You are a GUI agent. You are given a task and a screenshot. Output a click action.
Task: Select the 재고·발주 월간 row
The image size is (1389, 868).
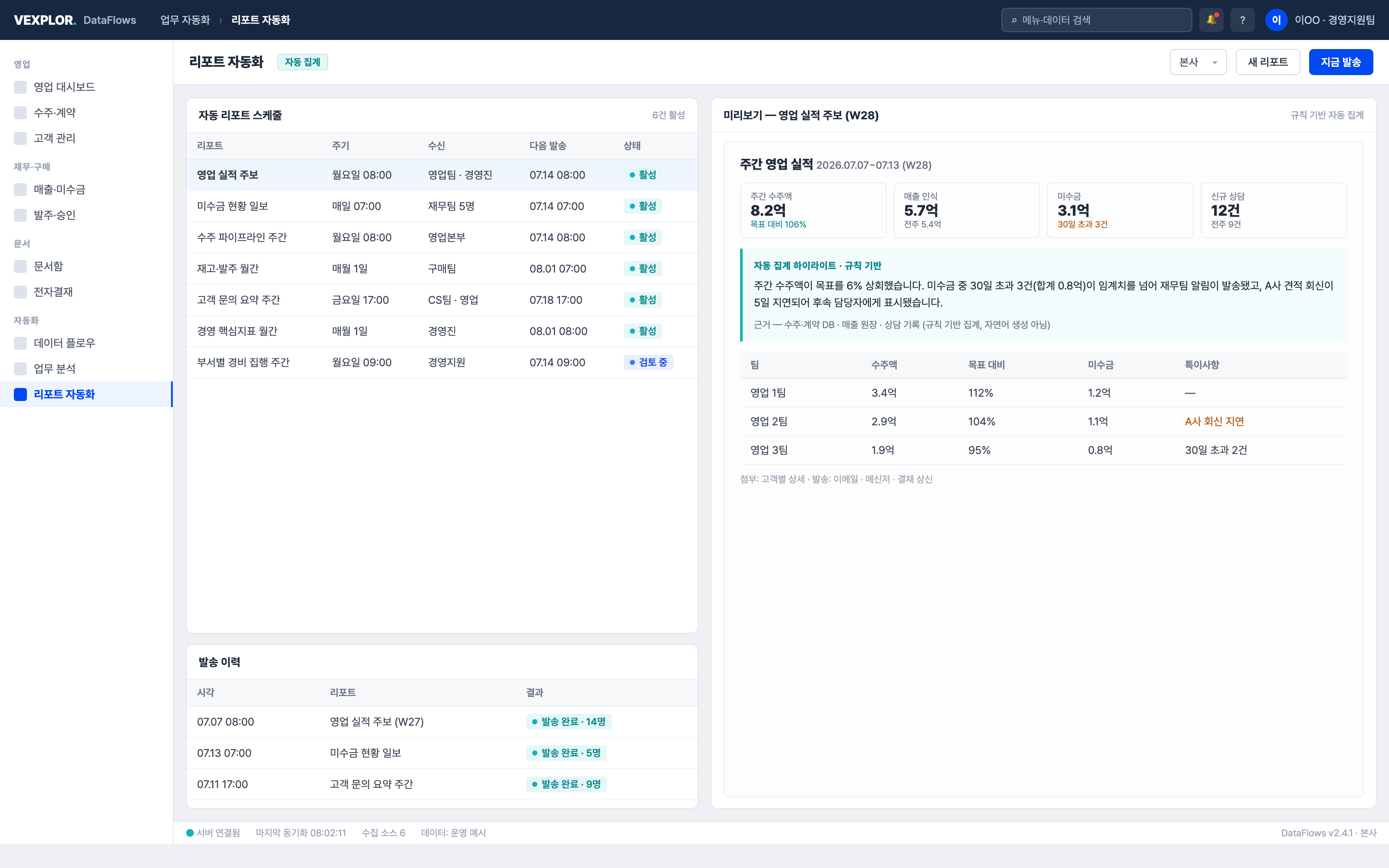tap(442, 269)
